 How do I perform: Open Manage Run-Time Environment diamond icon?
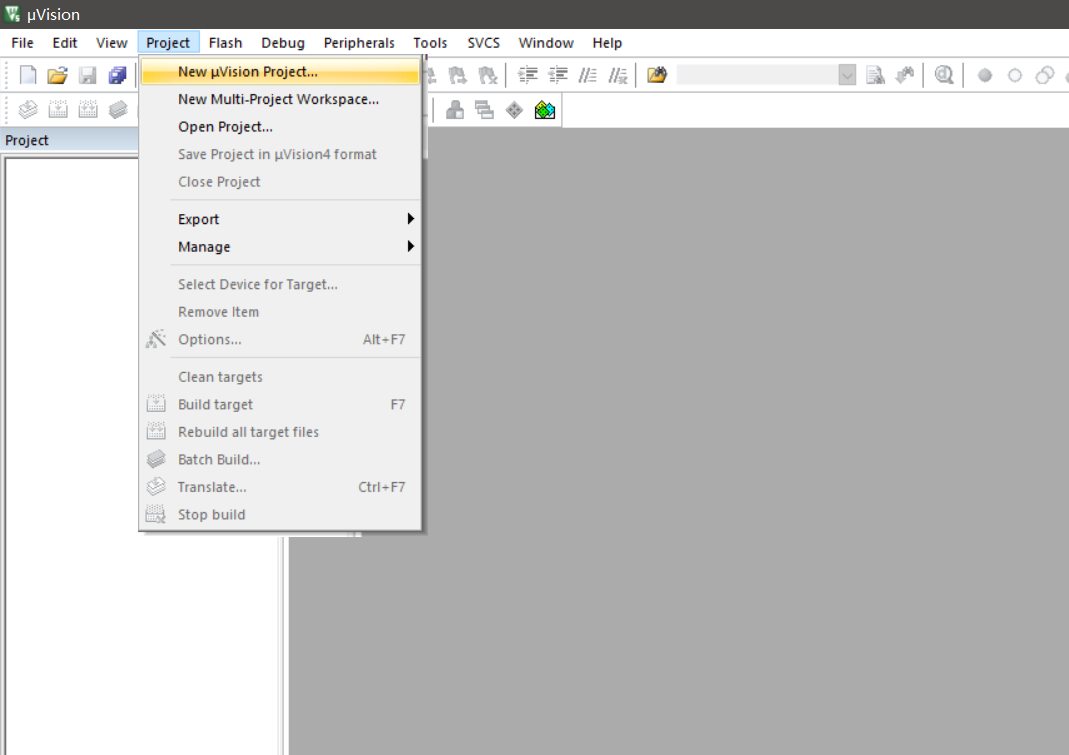pos(515,110)
